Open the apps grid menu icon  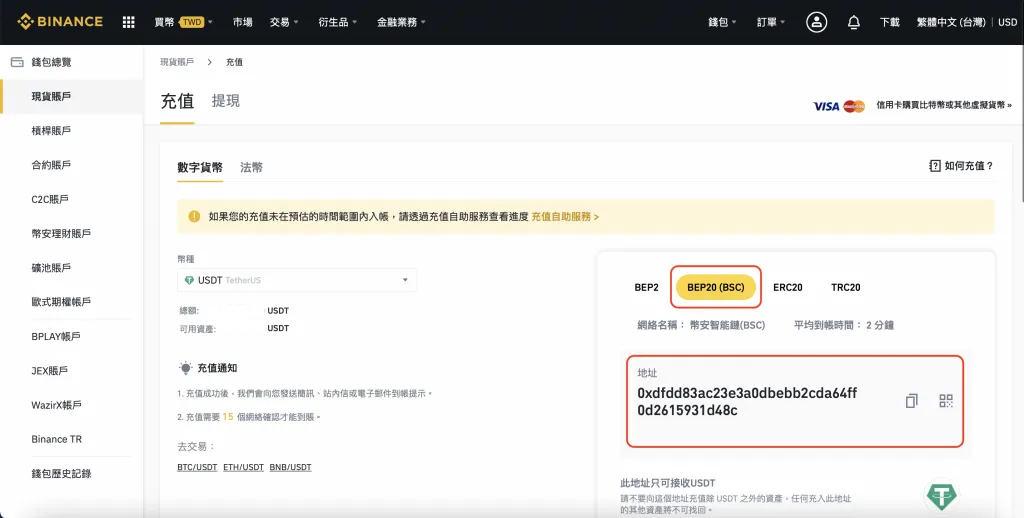[x=128, y=22]
